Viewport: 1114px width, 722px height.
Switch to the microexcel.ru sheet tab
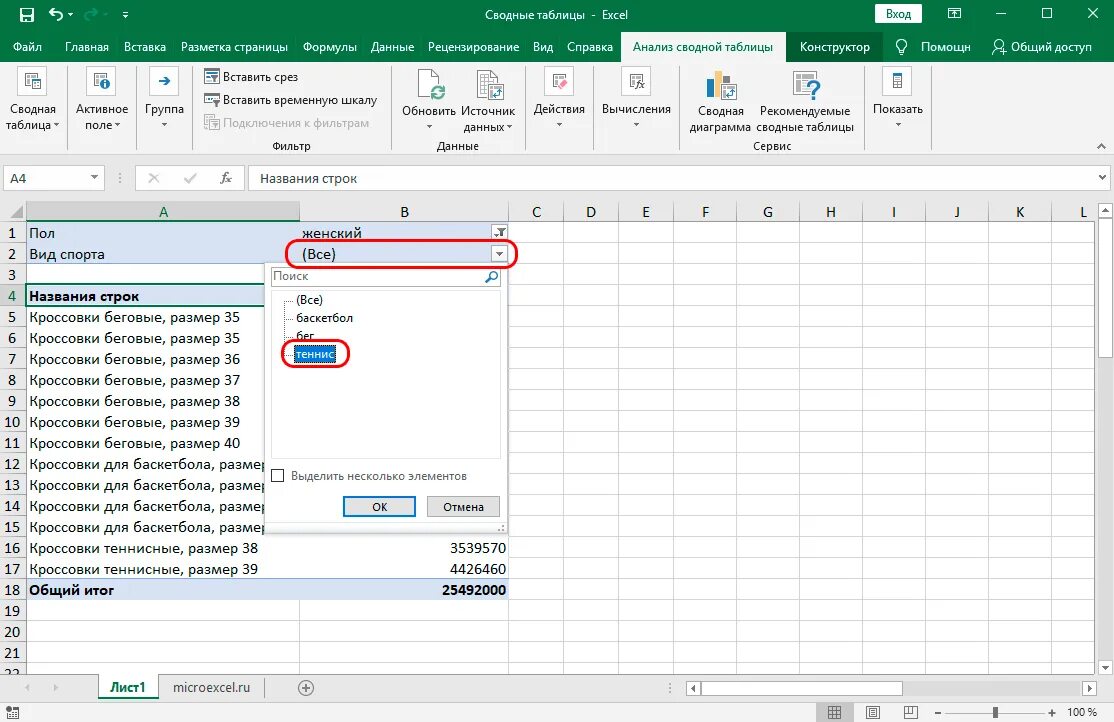[212, 687]
